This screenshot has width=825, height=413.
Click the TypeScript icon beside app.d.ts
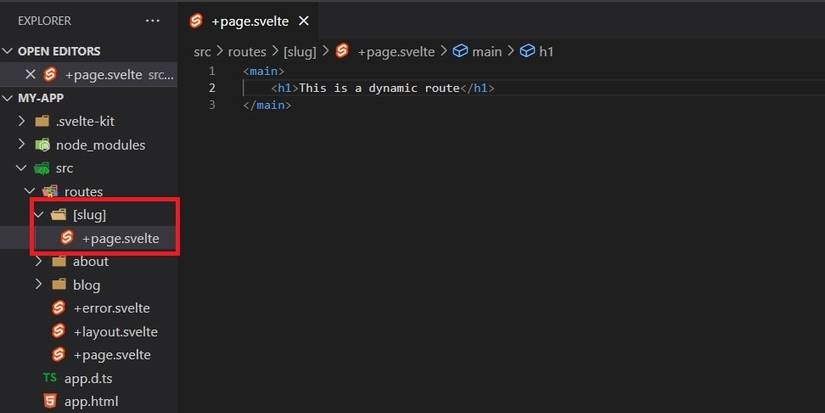tap(50, 378)
